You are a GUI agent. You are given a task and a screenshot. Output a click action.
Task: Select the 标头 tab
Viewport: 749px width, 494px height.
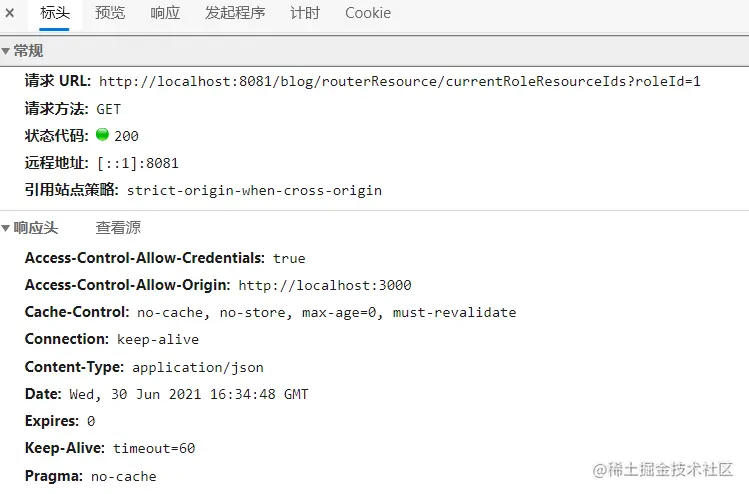click(54, 13)
